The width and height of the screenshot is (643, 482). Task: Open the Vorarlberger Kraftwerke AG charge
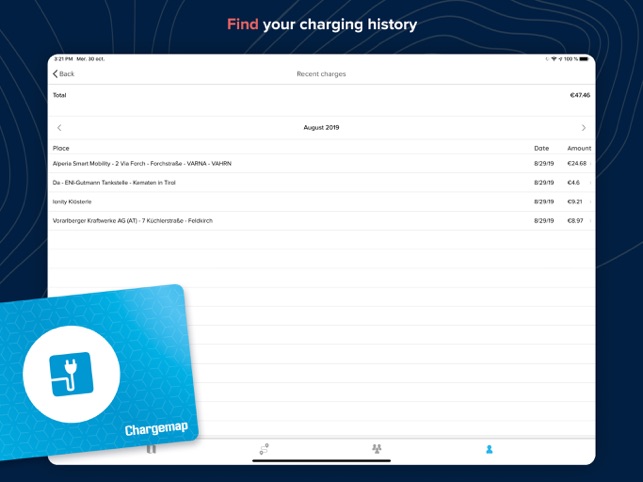[x=322, y=221]
